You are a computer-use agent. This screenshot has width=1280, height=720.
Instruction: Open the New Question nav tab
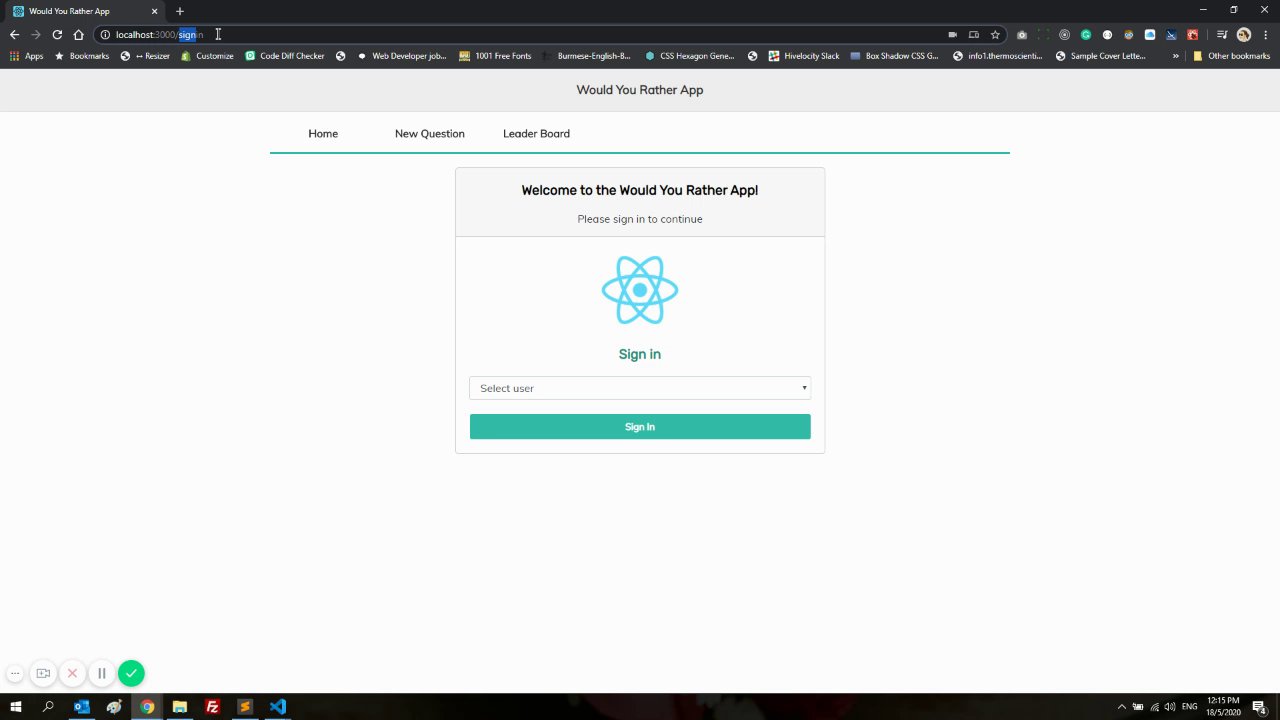[x=430, y=134]
